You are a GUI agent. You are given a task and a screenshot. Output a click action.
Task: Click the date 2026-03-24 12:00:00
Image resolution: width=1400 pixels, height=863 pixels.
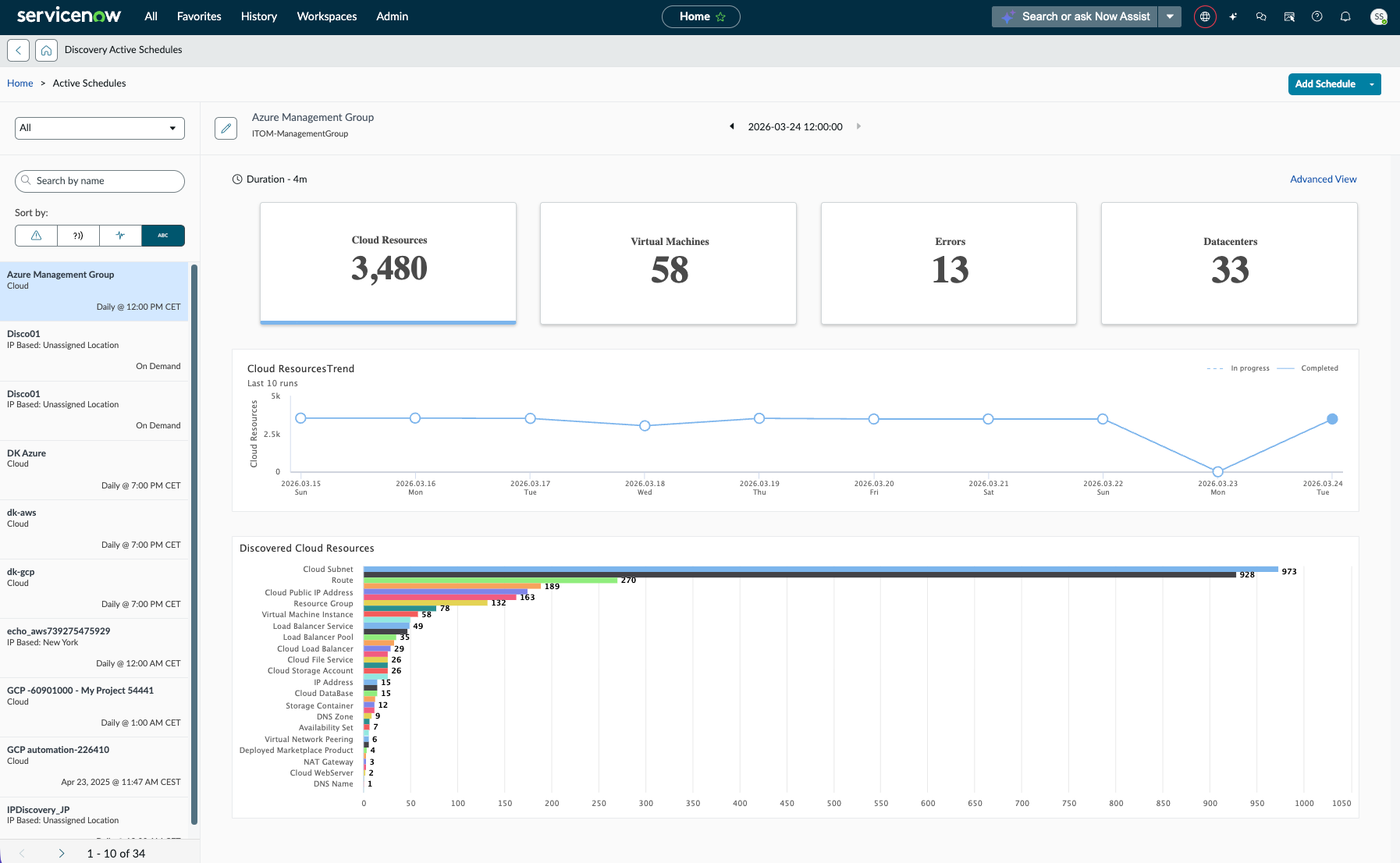pyautogui.click(x=795, y=127)
